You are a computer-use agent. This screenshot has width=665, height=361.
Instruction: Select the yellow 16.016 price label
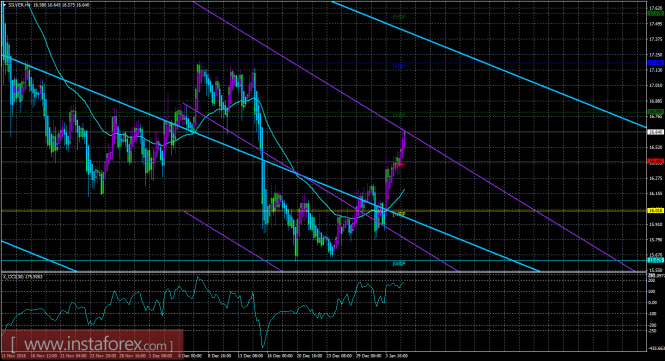coord(656,210)
